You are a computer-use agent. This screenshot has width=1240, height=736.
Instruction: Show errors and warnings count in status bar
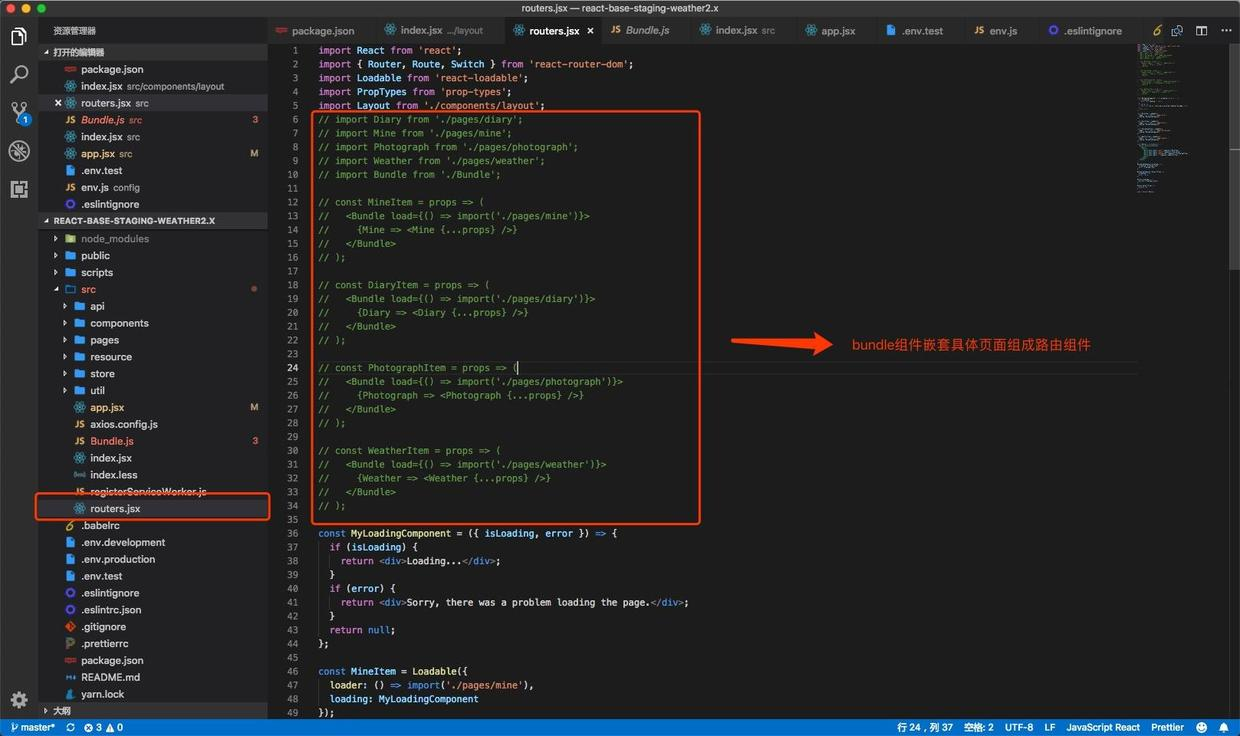coord(104,728)
